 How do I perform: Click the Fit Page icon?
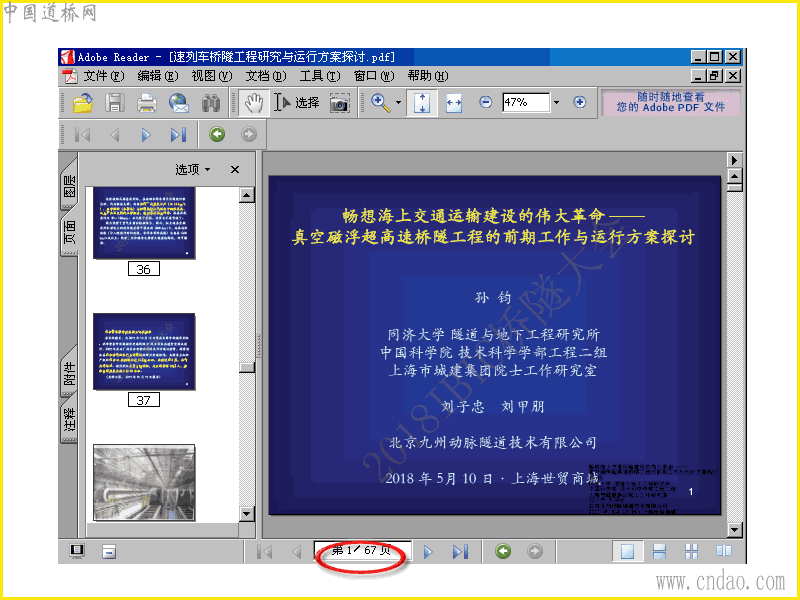(x=422, y=103)
